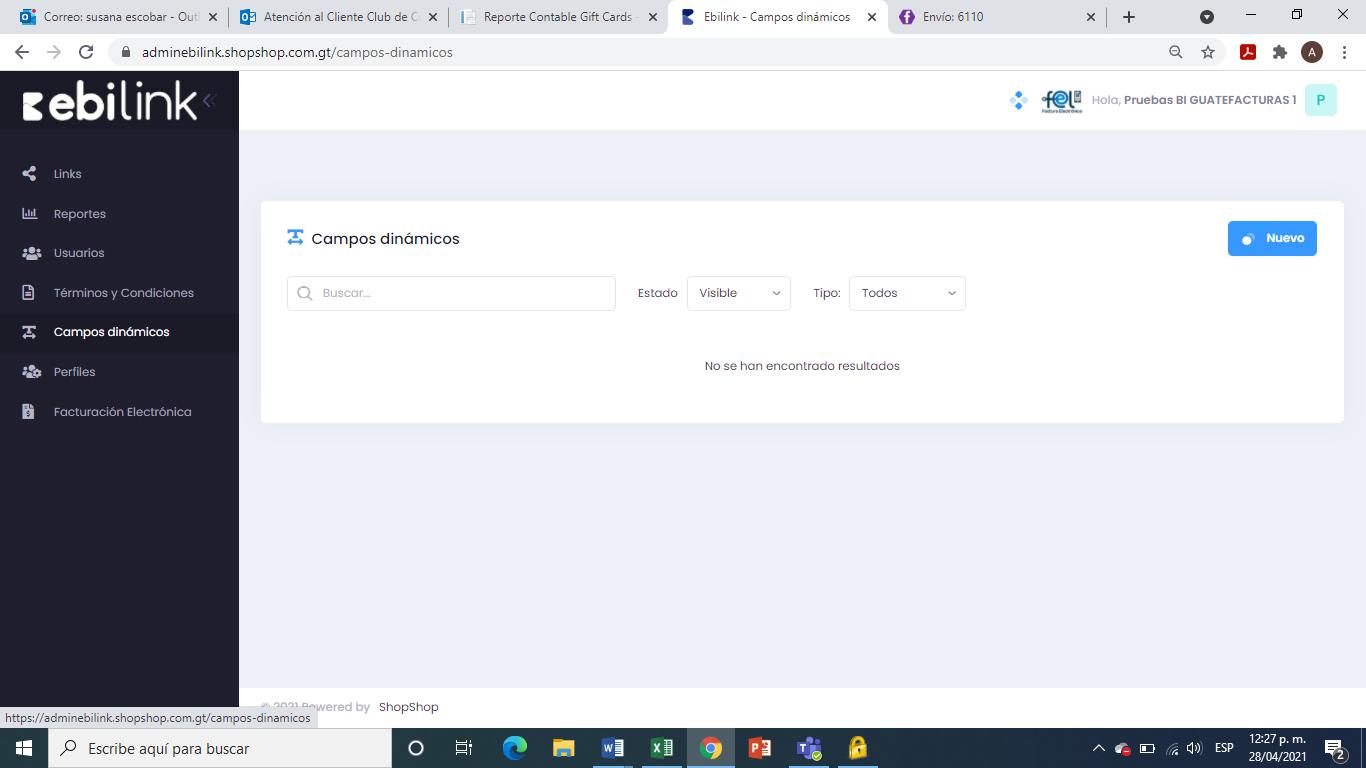Open Chrome three-dot menu
The height and width of the screenshot is (768, 1366).
pyautogui.click(x=1344, y=52)
